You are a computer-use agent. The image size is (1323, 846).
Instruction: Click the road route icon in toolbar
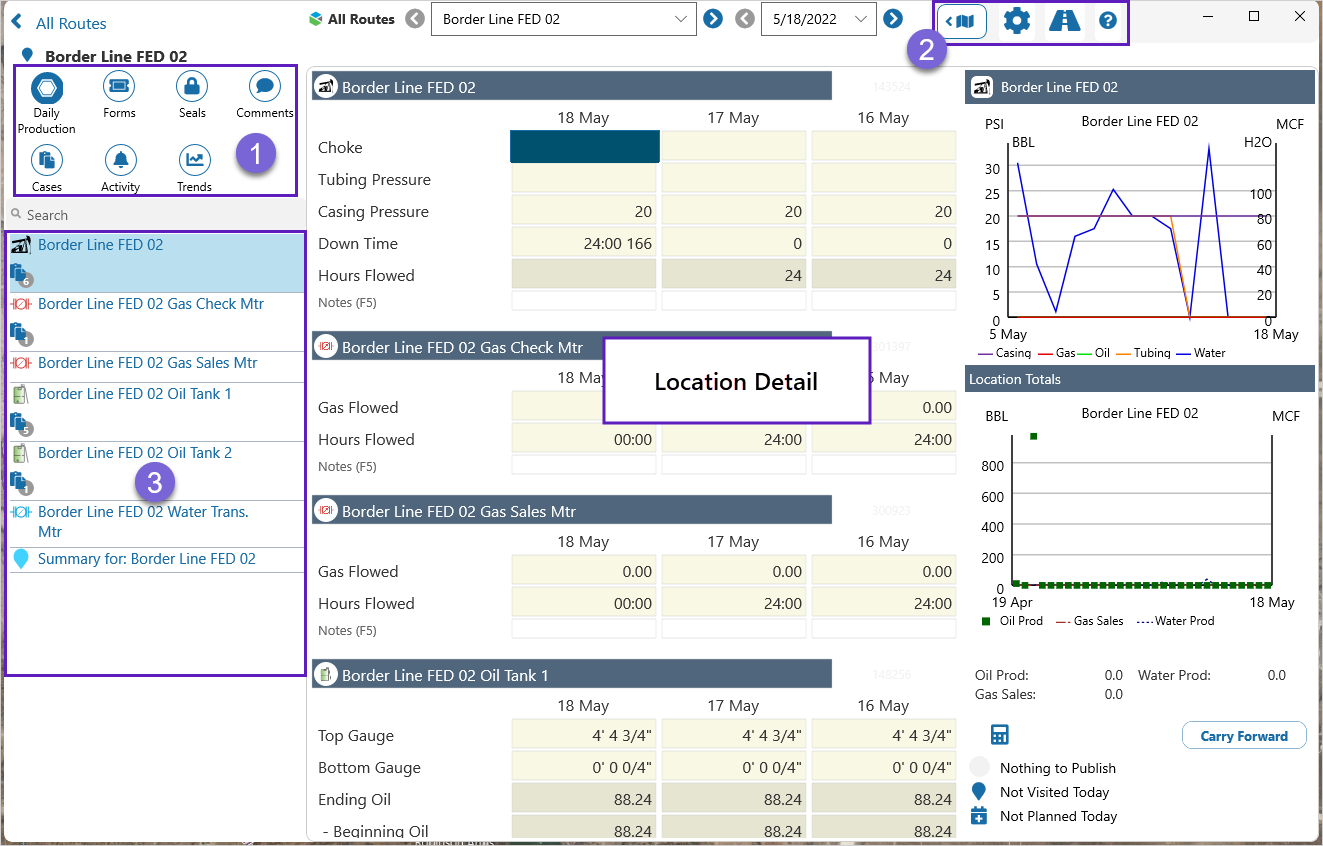[x=1064, y=20]
